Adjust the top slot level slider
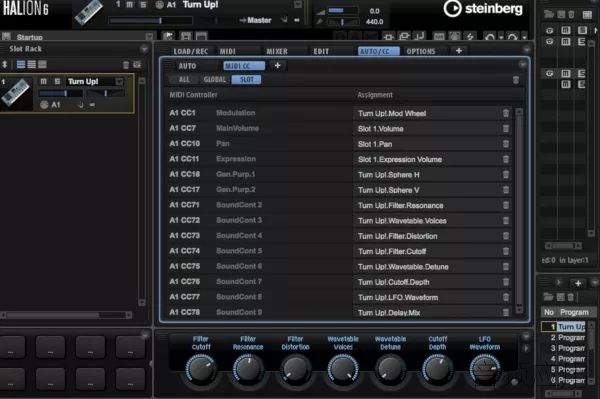Screen dimensions: 600x399 150,20
